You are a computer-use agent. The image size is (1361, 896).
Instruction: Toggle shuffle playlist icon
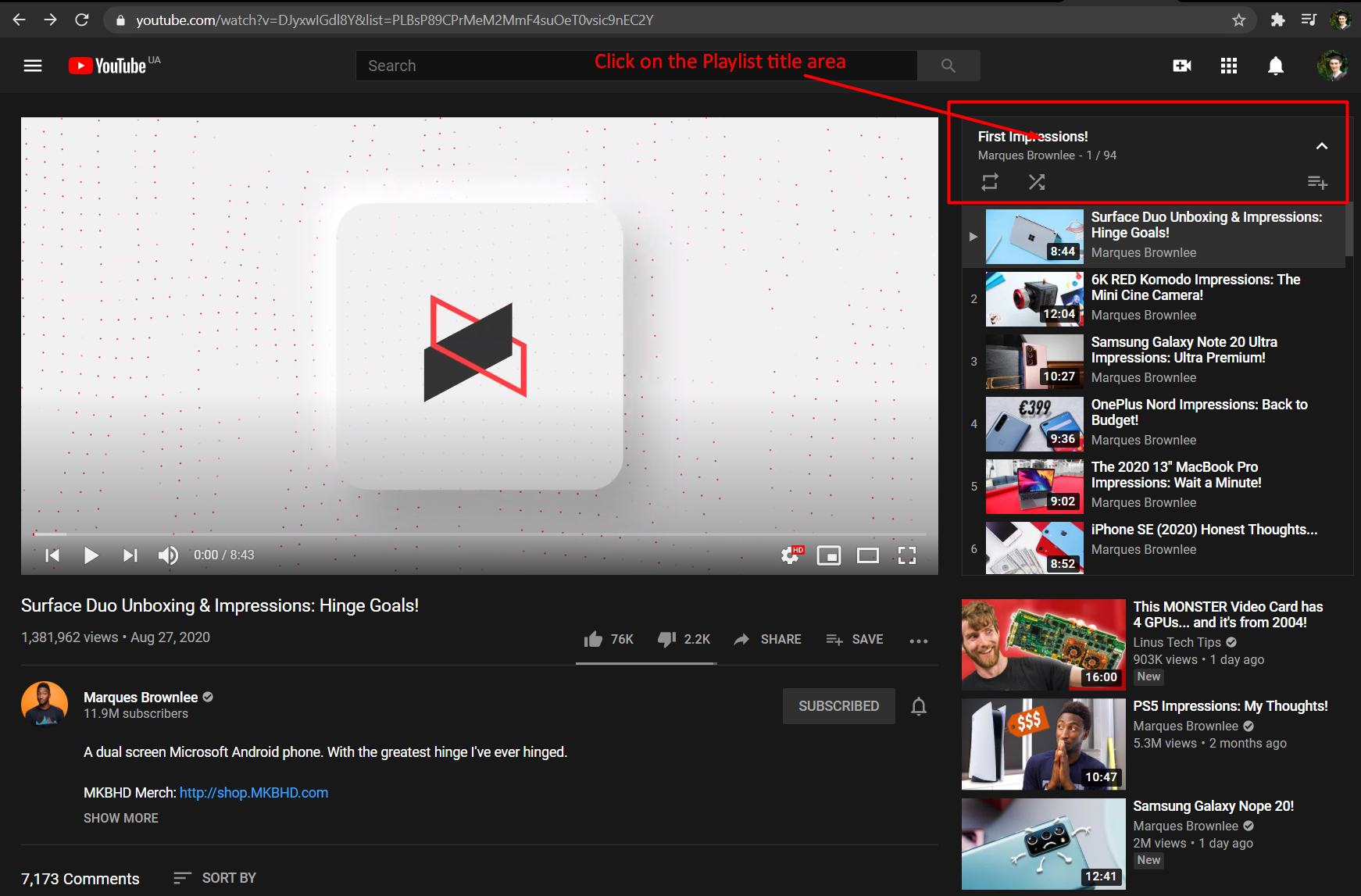click(1037, 182)
